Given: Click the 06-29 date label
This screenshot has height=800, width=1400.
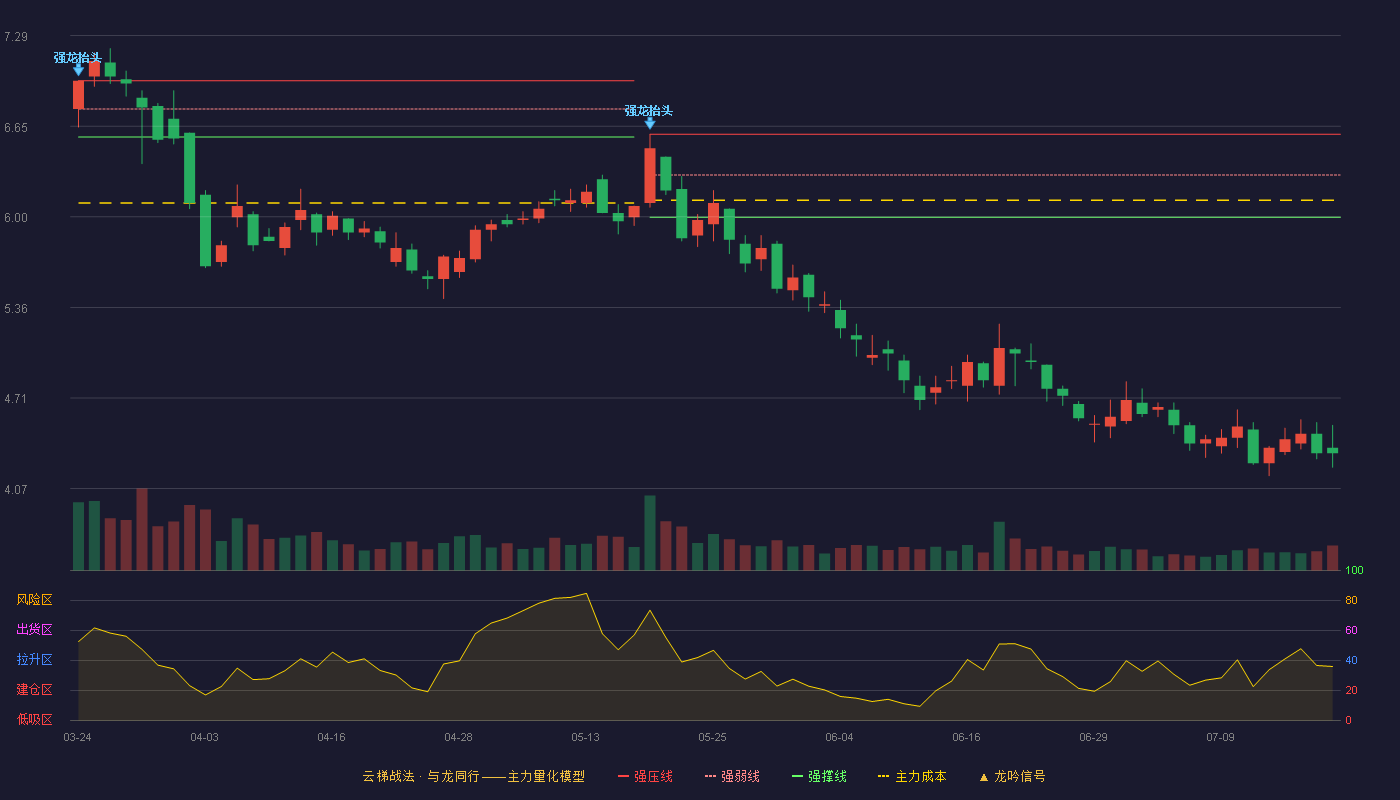Looking at the screenshot, I should pyautogui.click(x=1094, y=737).
